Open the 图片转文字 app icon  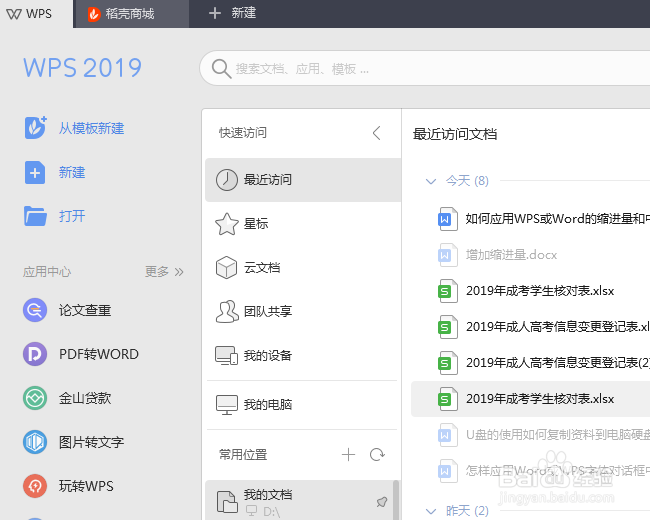(x=35, y=442)
